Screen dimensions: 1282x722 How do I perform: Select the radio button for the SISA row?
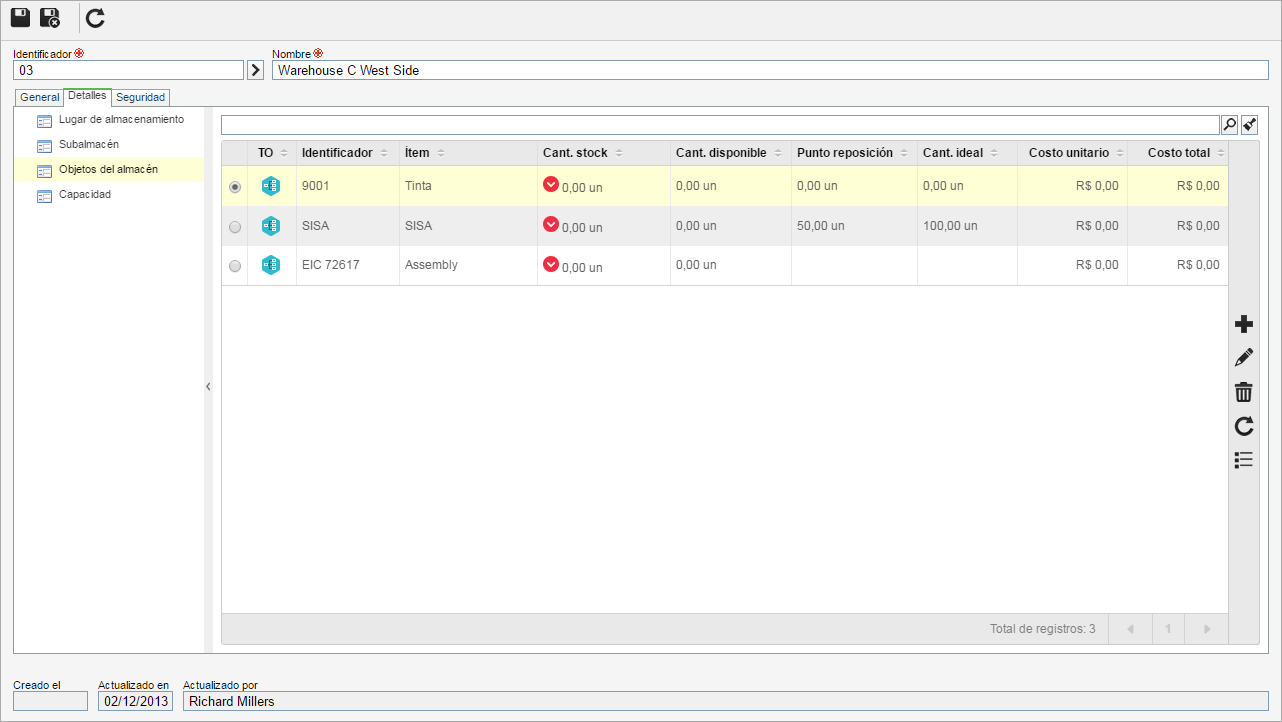coord(235,227)
